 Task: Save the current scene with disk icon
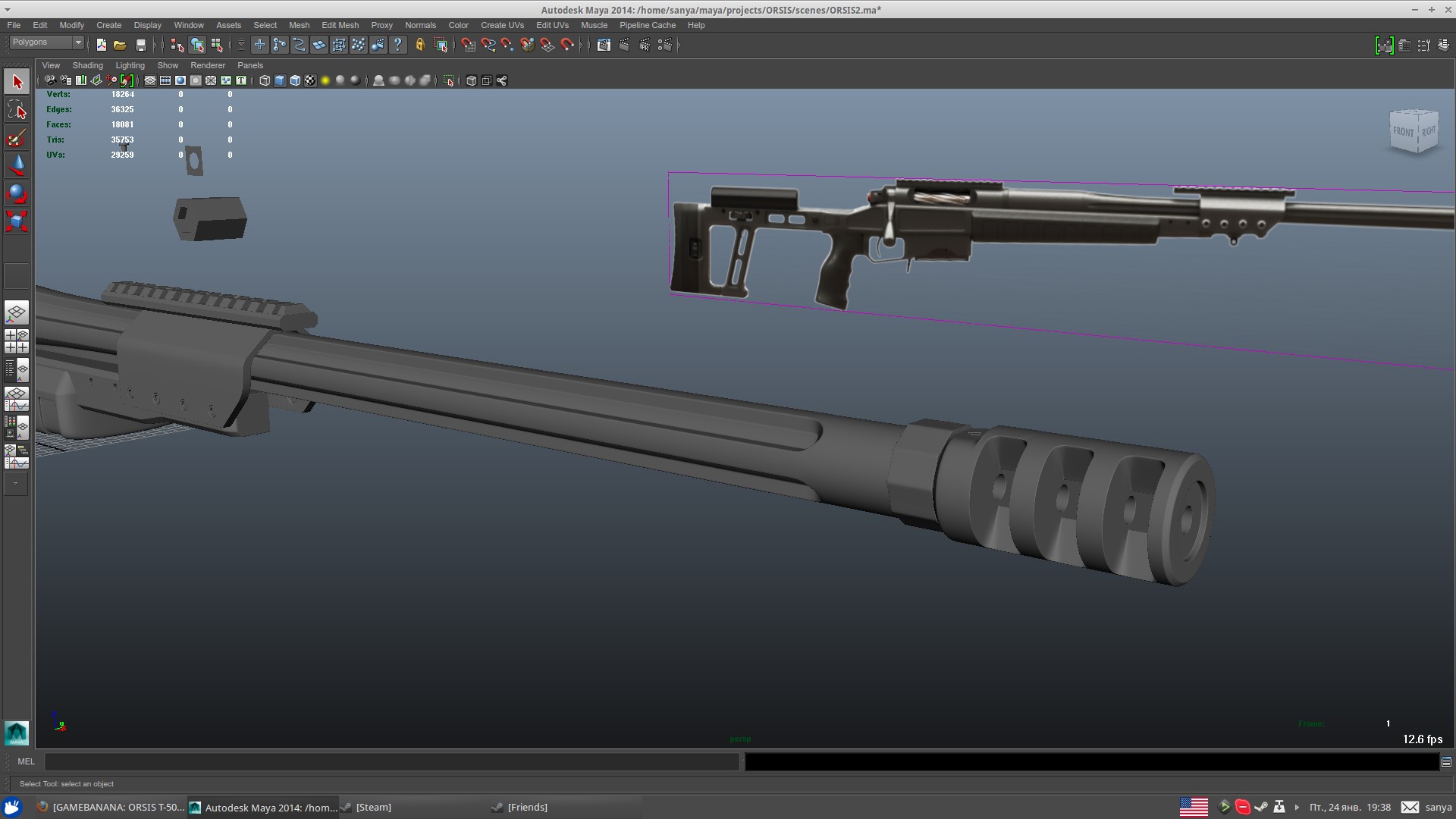140,45
